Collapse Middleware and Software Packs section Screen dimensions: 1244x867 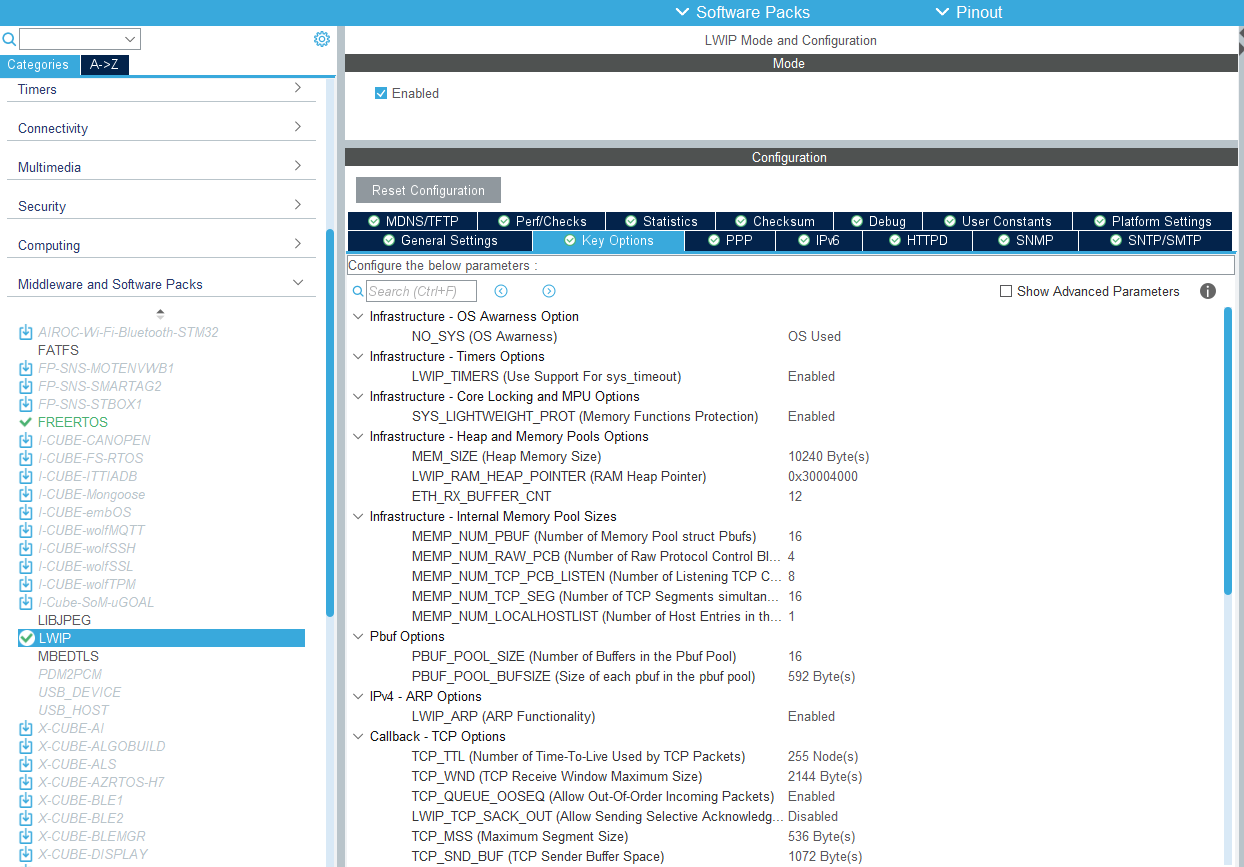(x=298, y=284)
